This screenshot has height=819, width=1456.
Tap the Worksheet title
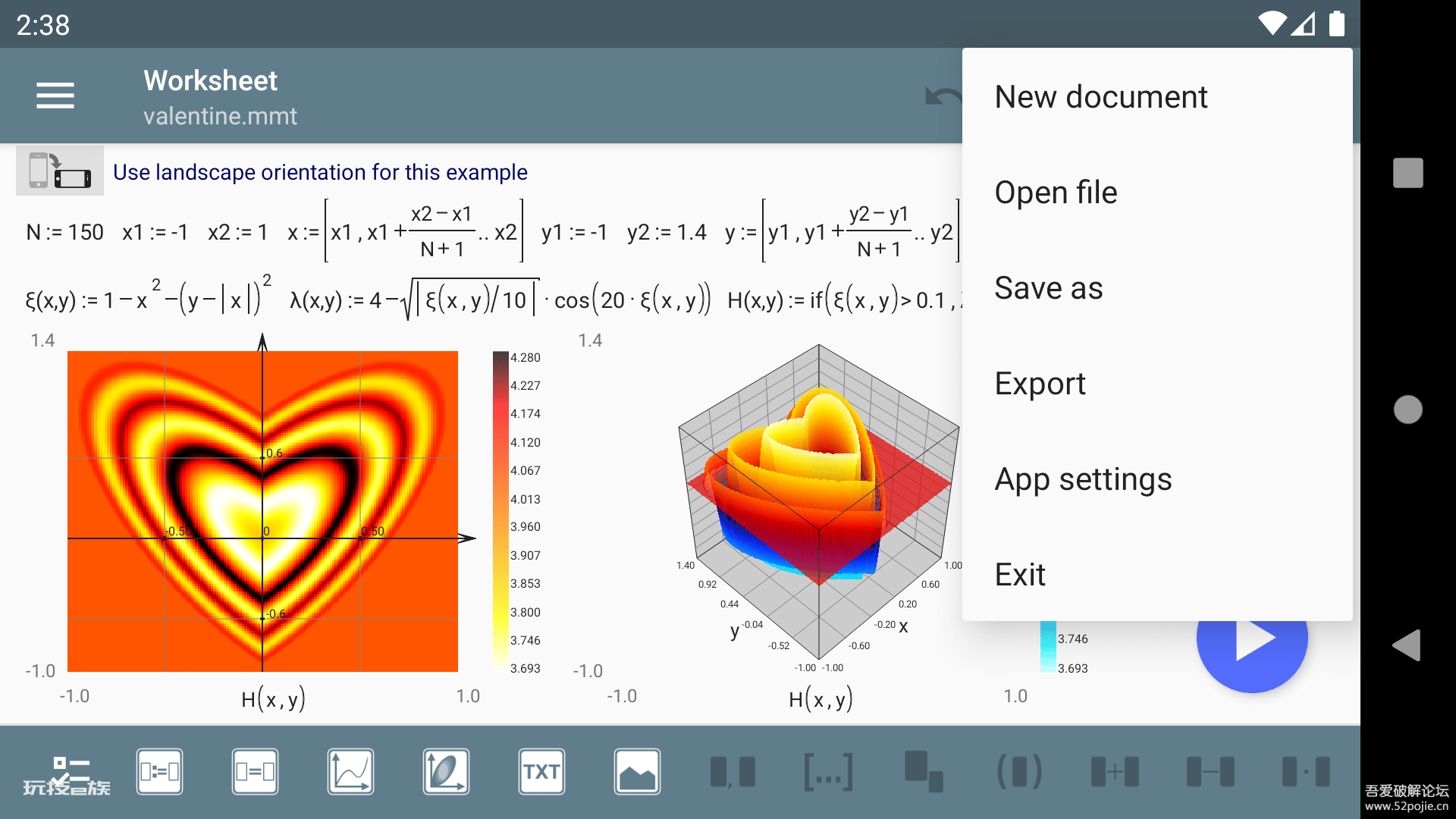tap(211, 80)
